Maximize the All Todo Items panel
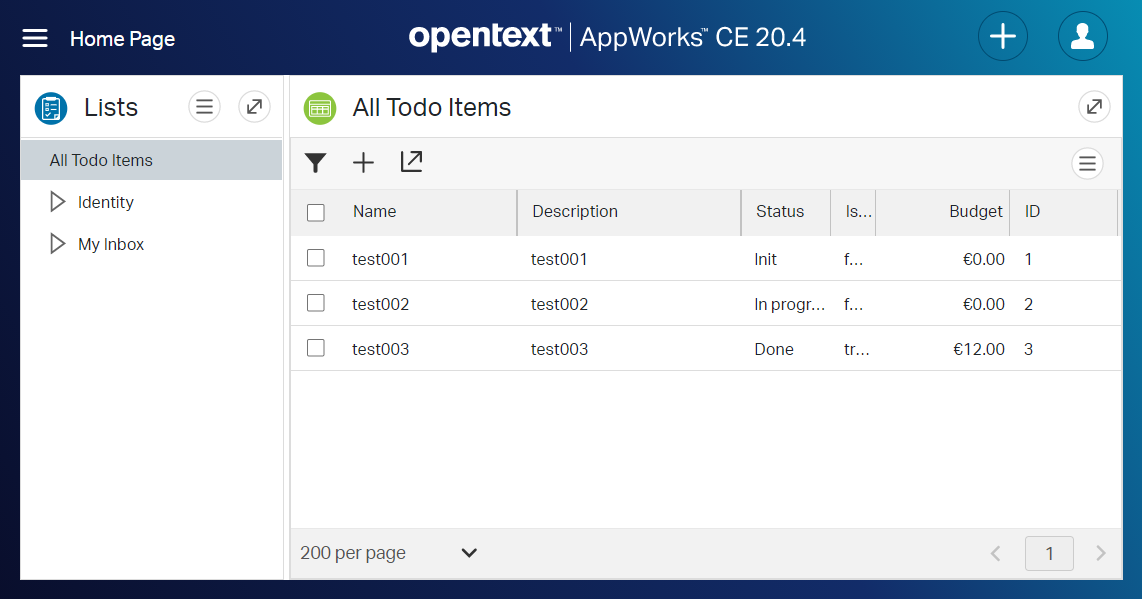1142x599 pixels. (x=1094, y=107)
